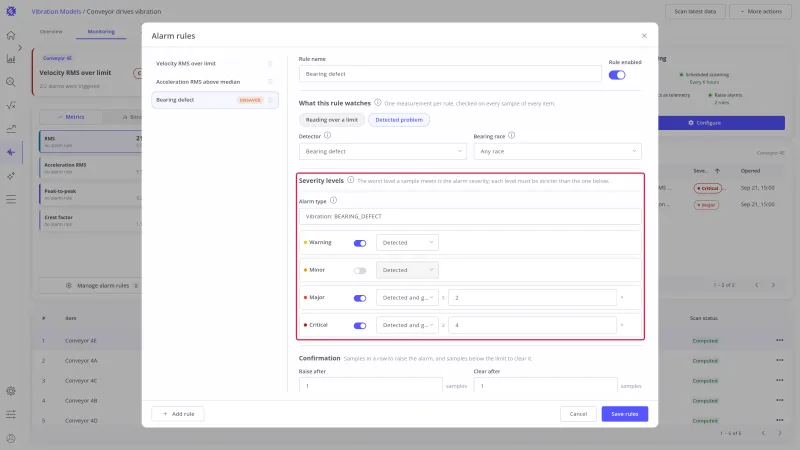Click the Clear after samples field

[x=545, y=386]
